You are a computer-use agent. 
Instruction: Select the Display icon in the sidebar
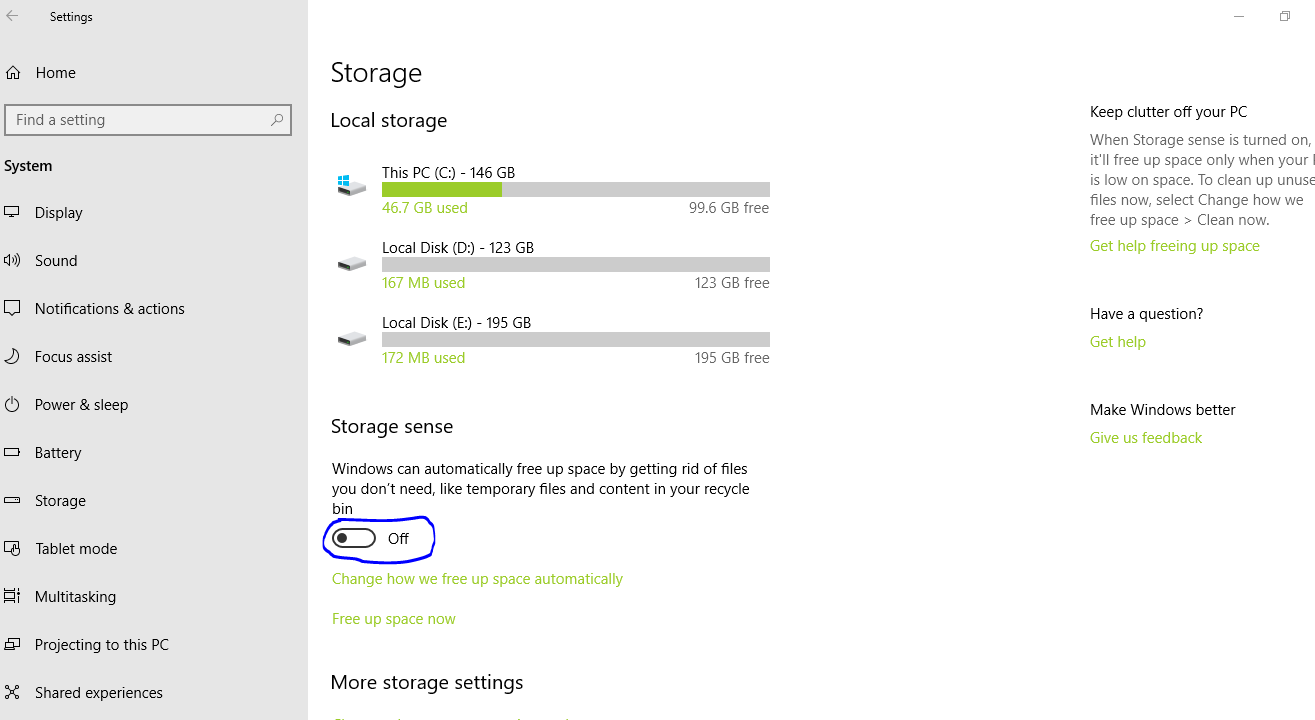tap(14, 212)
